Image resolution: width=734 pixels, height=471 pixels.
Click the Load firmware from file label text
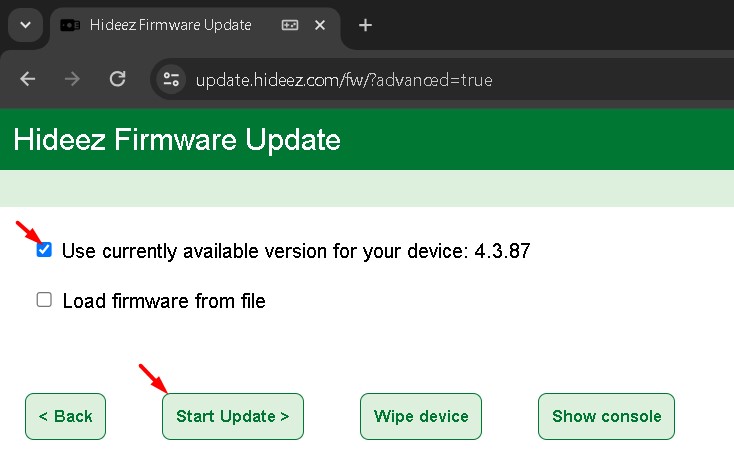pos(164,301)
